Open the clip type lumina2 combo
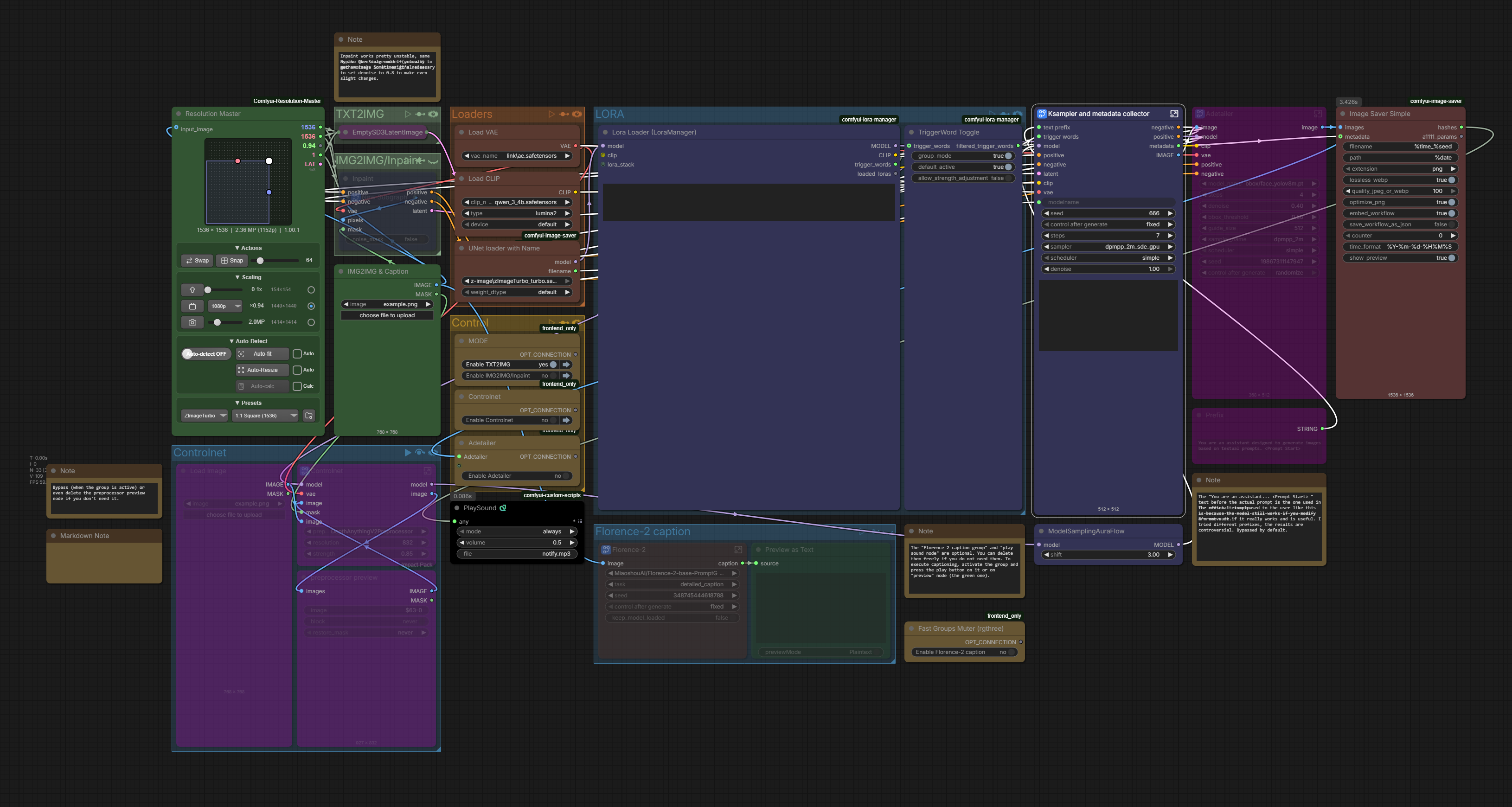1512x807 pixels. tap(517, 214)
